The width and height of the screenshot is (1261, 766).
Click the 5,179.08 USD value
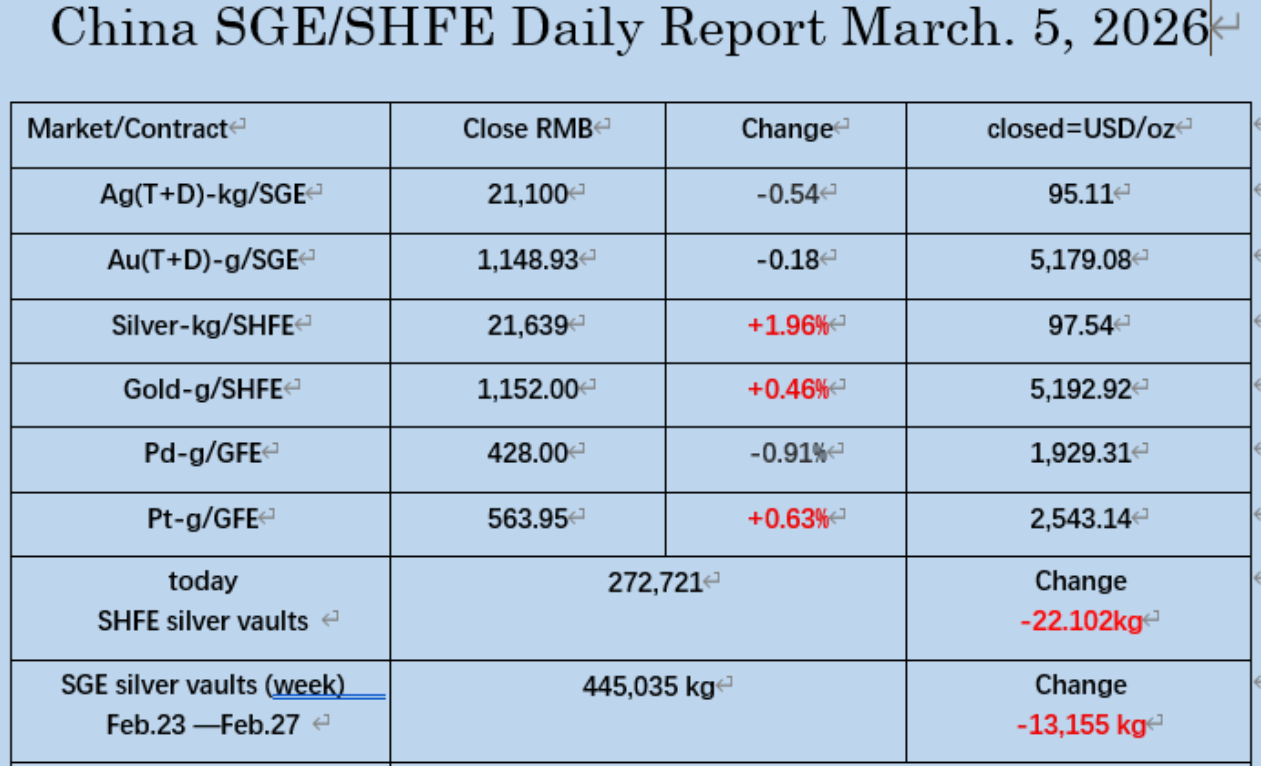coord(1080,260)
